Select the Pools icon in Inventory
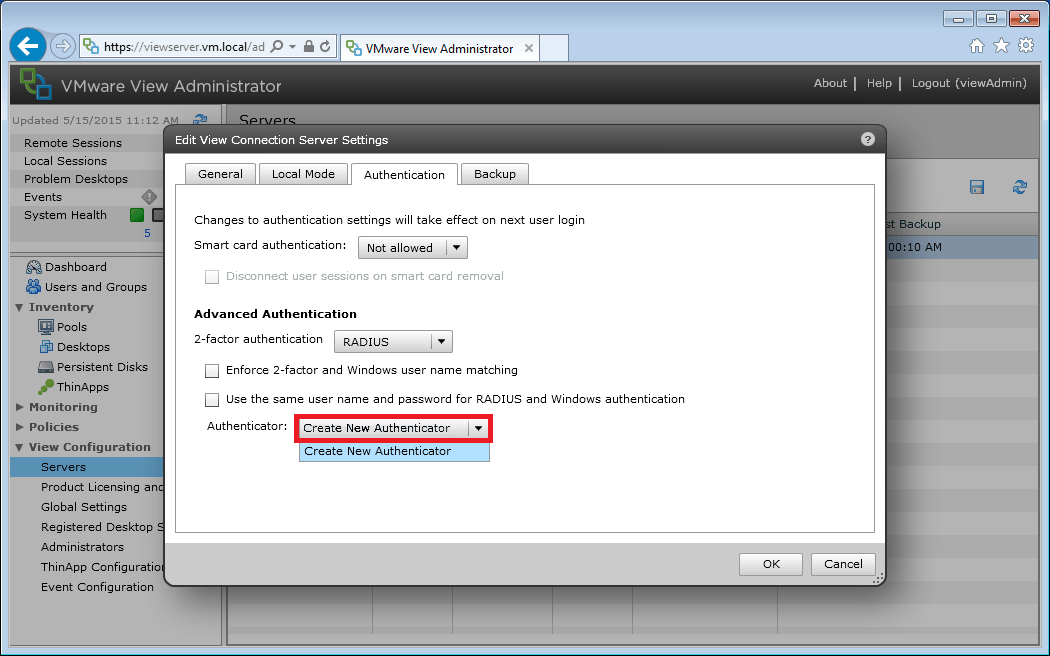 tap(48, 326)
